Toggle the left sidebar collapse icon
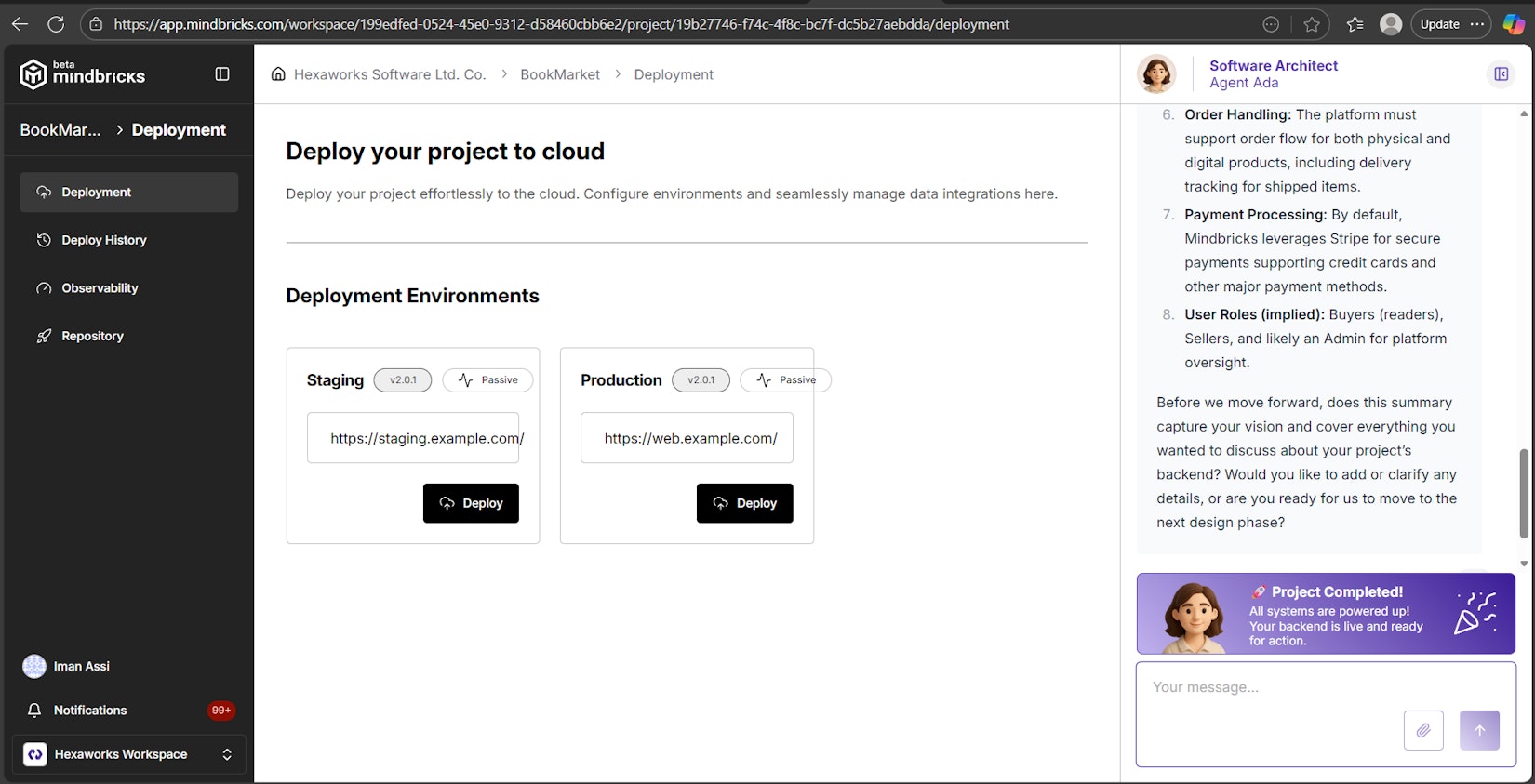Screen dimensions: 1535x784 coord(222,74)
